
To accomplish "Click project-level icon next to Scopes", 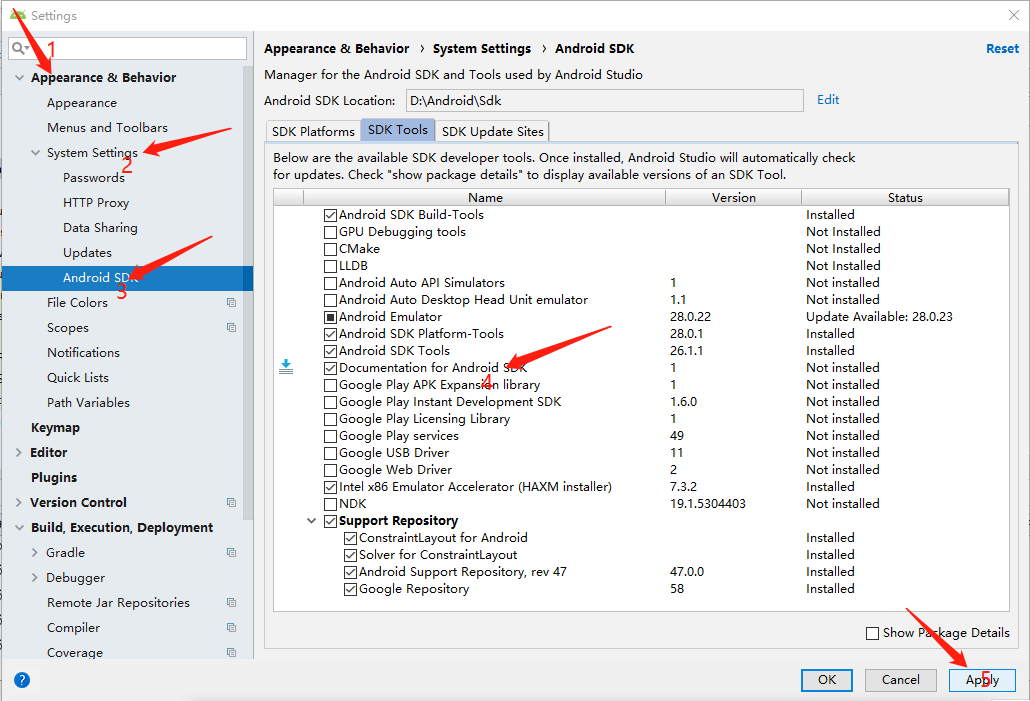I will [231, 328].
